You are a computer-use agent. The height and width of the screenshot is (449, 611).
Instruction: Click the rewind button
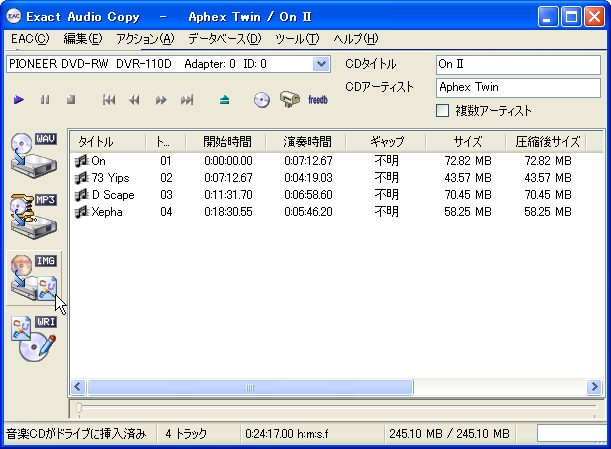[134, 100]
